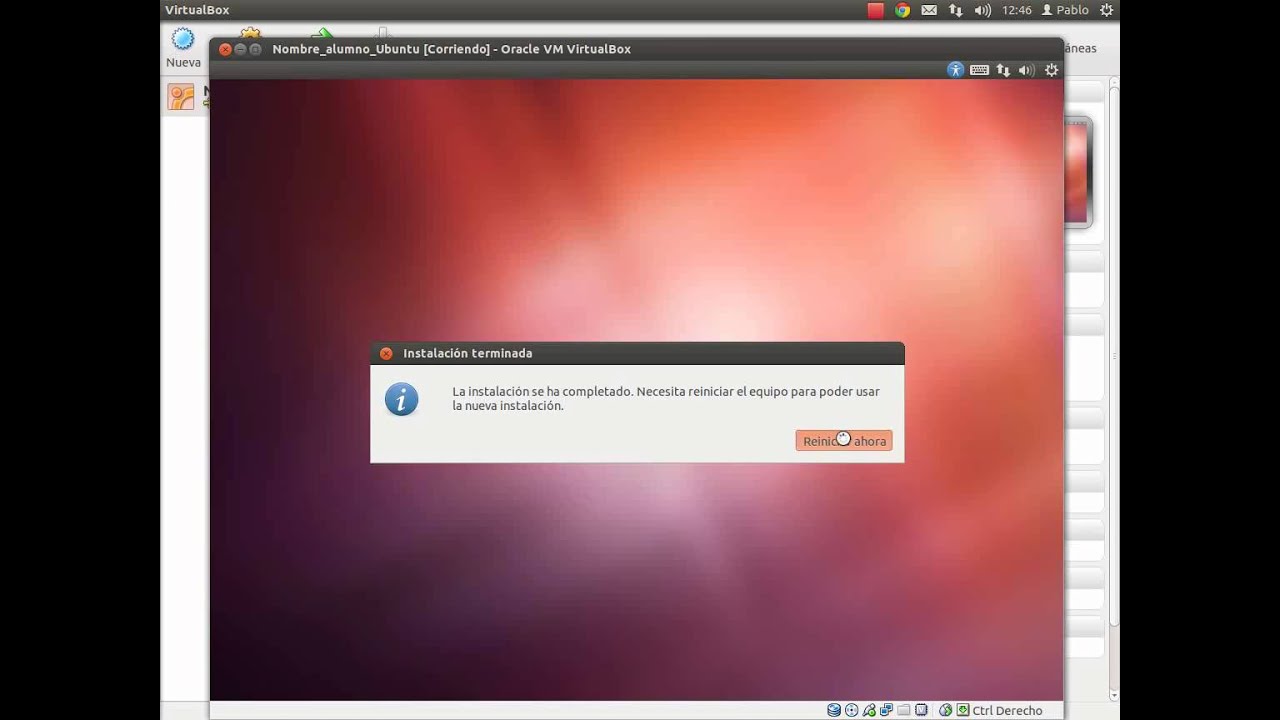The width and height of the screenshot is (1280, 720).
Task: Click the info icon in the dialog
Action: click(x=402, y=399)
